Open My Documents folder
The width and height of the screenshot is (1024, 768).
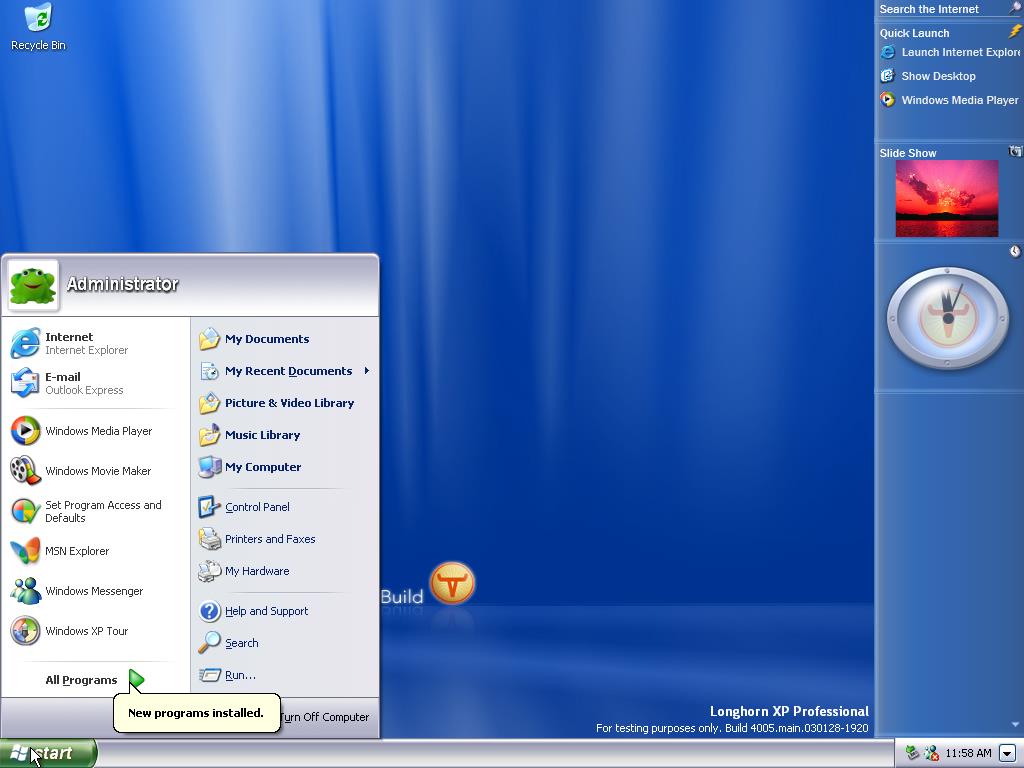(x=254, y=339)
